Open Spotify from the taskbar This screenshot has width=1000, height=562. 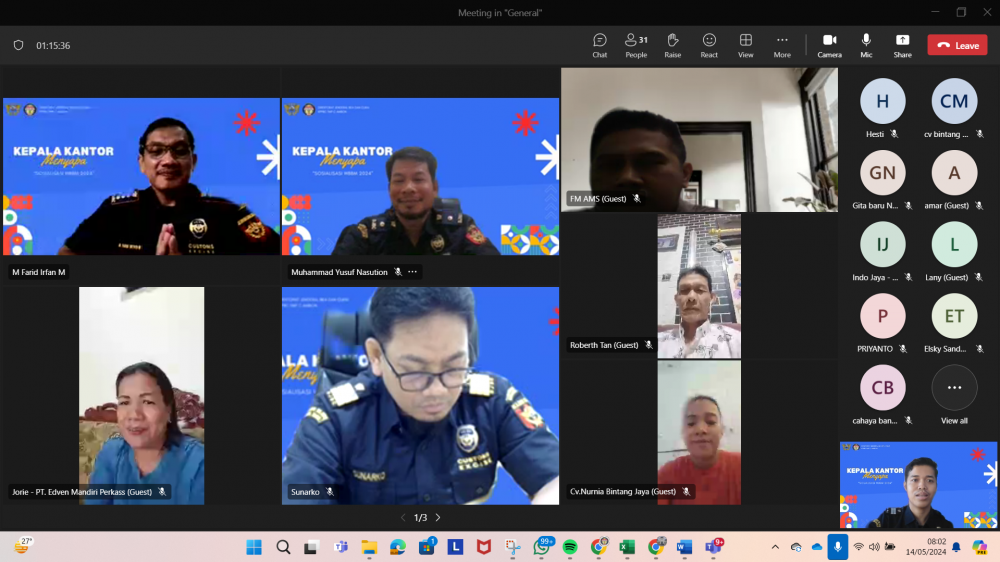point(570,547)
